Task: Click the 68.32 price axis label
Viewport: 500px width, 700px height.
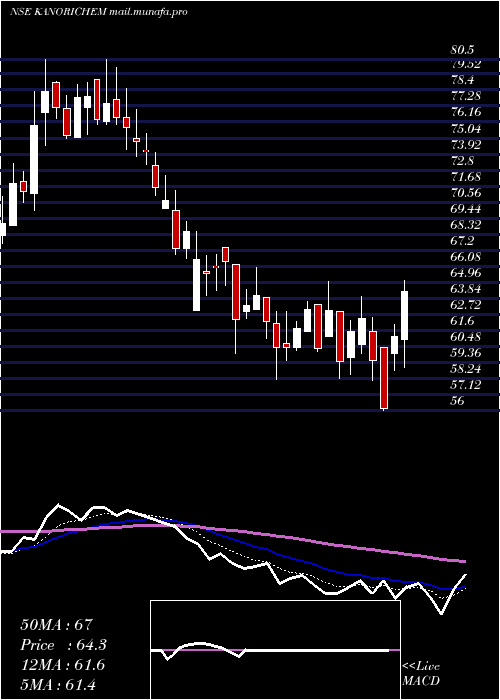Action: tap(466, 225)
